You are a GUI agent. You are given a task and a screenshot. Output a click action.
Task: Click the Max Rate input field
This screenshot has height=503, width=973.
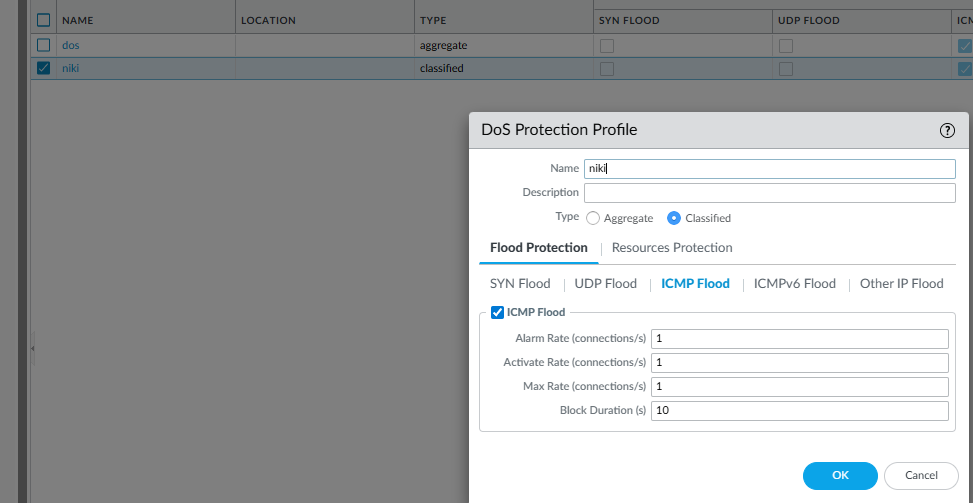point(799,386)
